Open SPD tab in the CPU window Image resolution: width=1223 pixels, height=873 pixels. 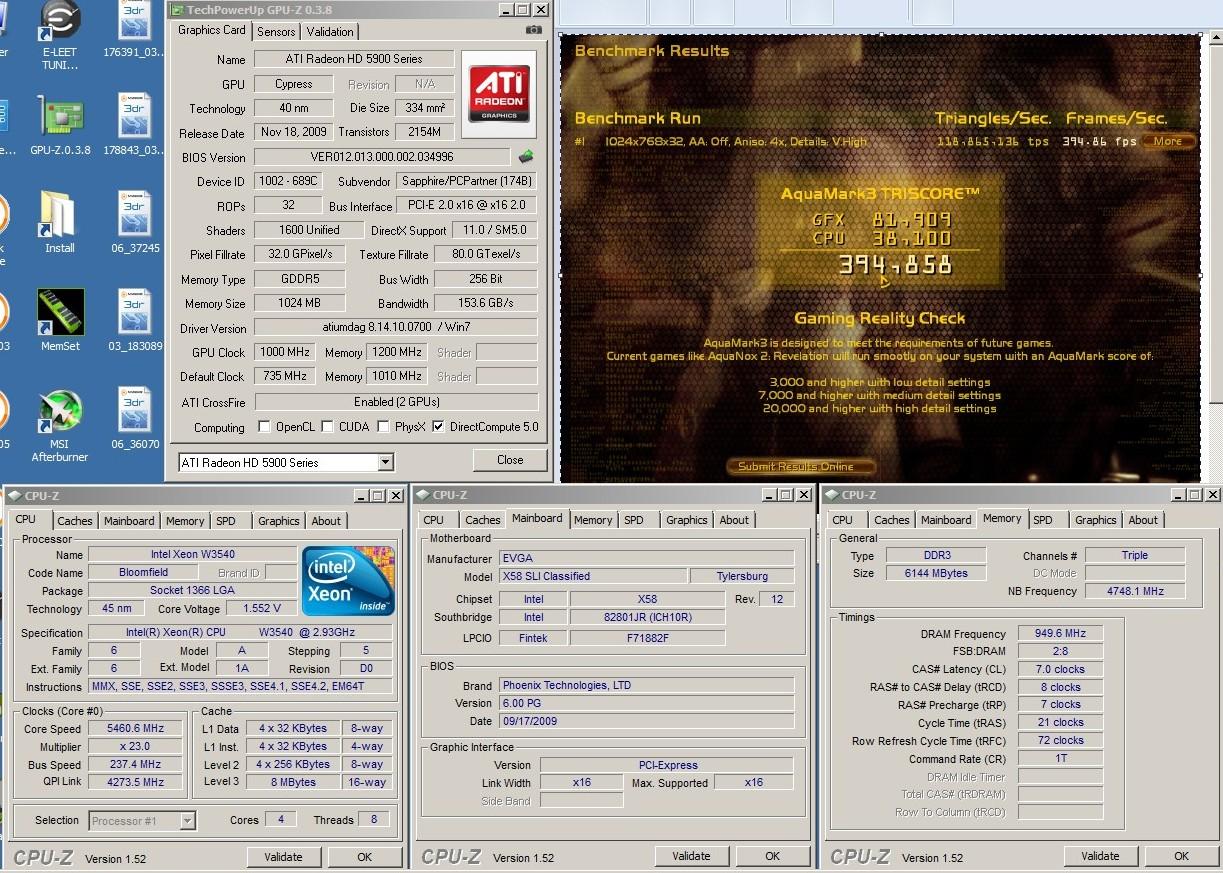226,521
